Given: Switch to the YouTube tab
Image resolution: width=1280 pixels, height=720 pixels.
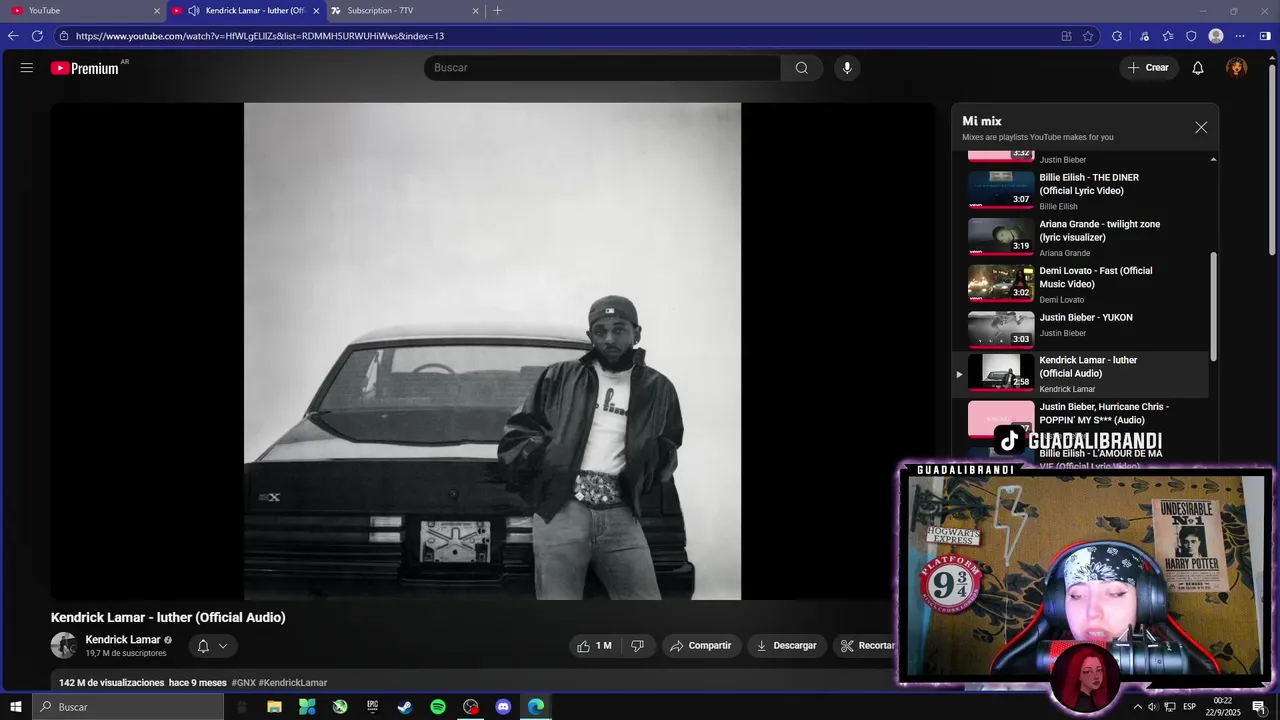Looking at the screenshot, I should click(84, 11).
